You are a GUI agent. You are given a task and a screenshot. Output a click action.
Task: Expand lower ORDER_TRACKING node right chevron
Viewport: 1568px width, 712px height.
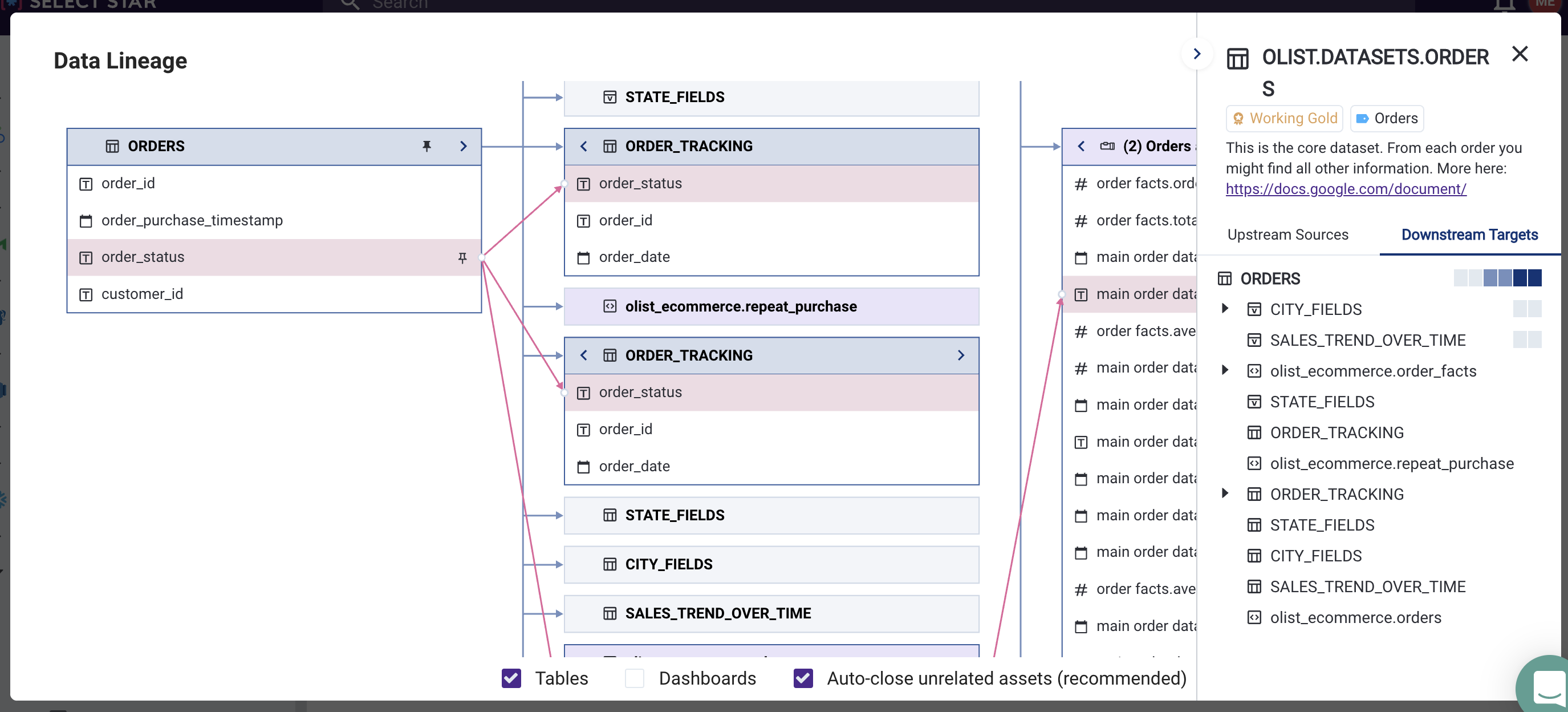click(x=961, y=355)
